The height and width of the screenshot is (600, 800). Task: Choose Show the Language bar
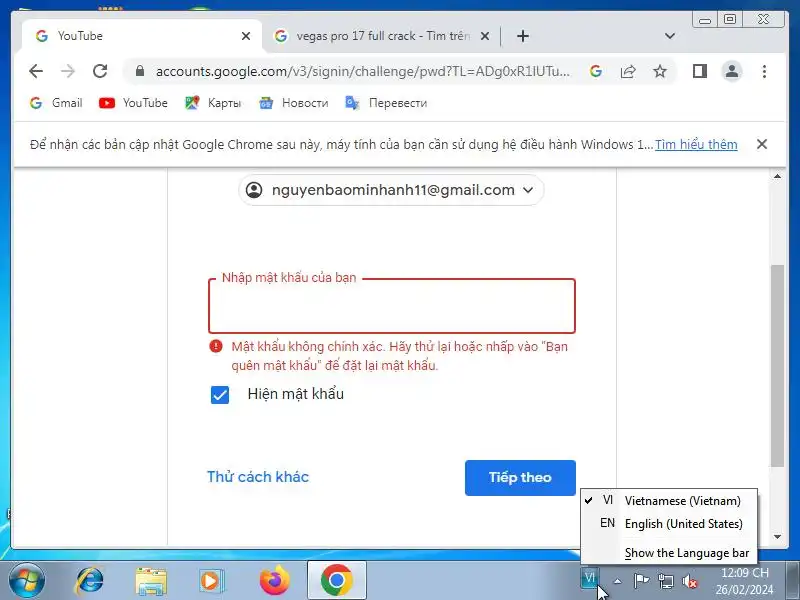669,553
